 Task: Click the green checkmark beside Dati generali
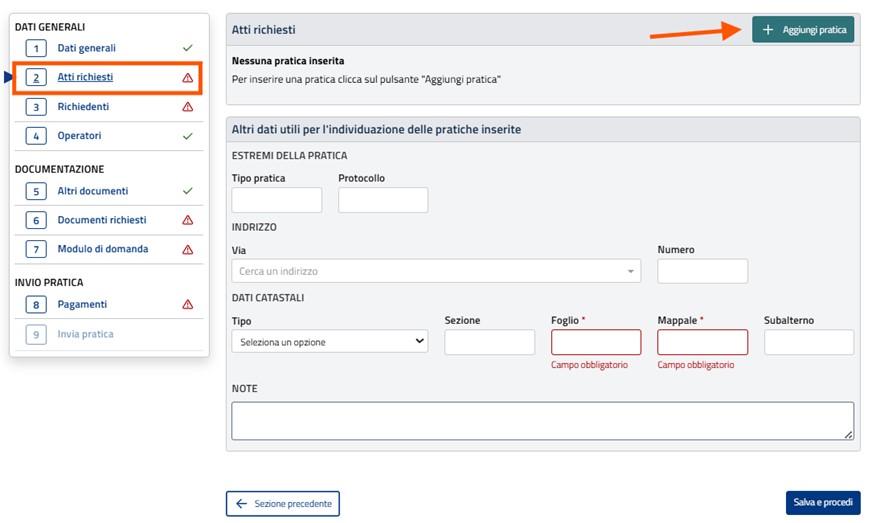coord(187,48)
